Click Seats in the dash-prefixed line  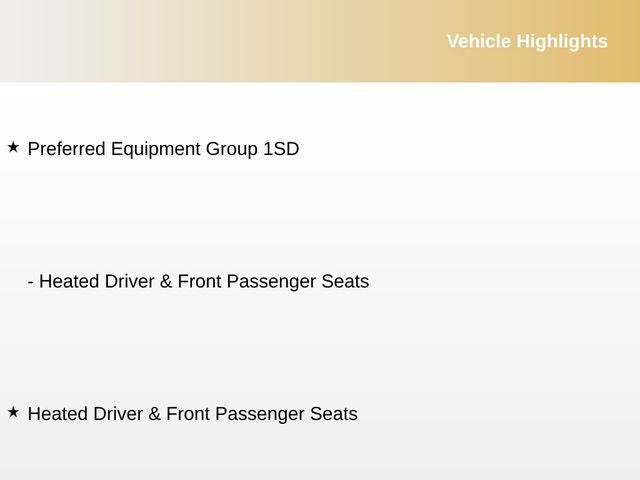pyautogui.click(x=346, y=282)
